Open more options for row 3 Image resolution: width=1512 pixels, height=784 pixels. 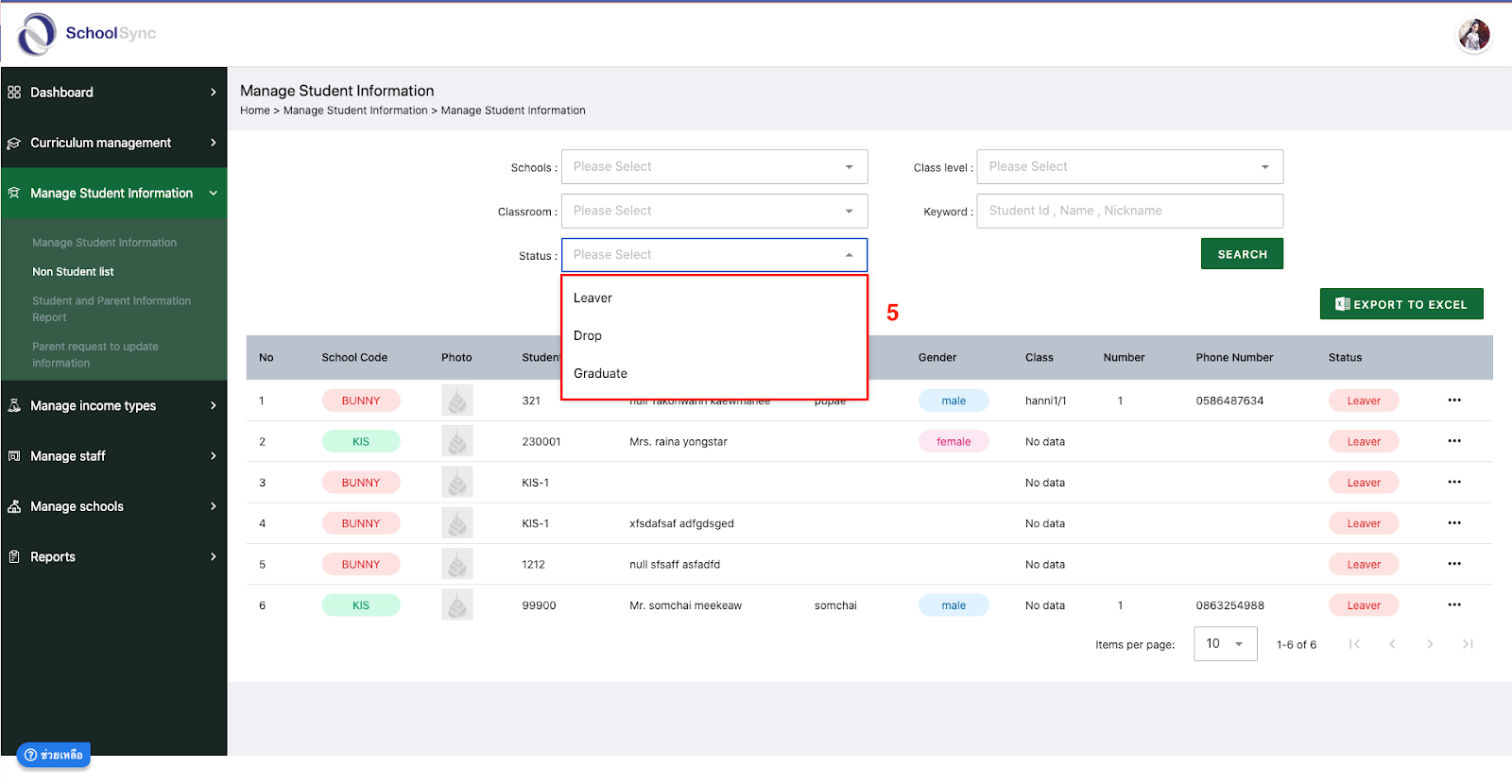point(1454,482)
